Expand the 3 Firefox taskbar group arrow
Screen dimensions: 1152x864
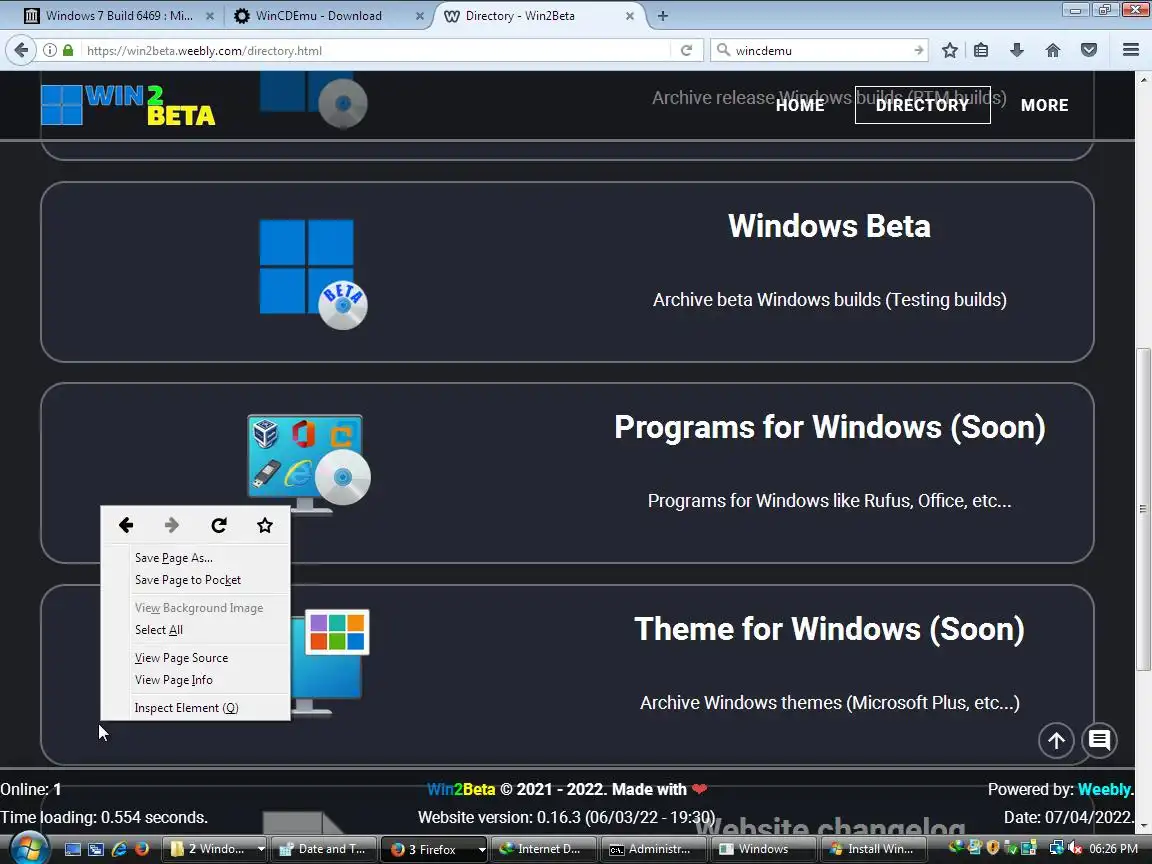point(482,849)
